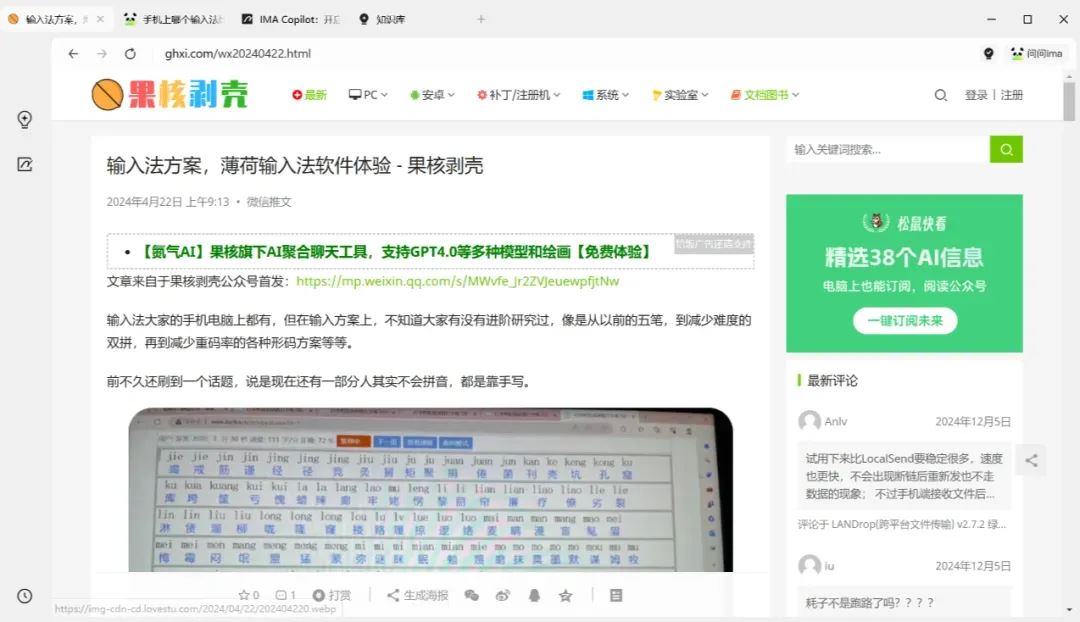Select the 生成海报 poster generation icon
Image resolution: width=1080 pixels, height=622 pixels.
[418, 595]
